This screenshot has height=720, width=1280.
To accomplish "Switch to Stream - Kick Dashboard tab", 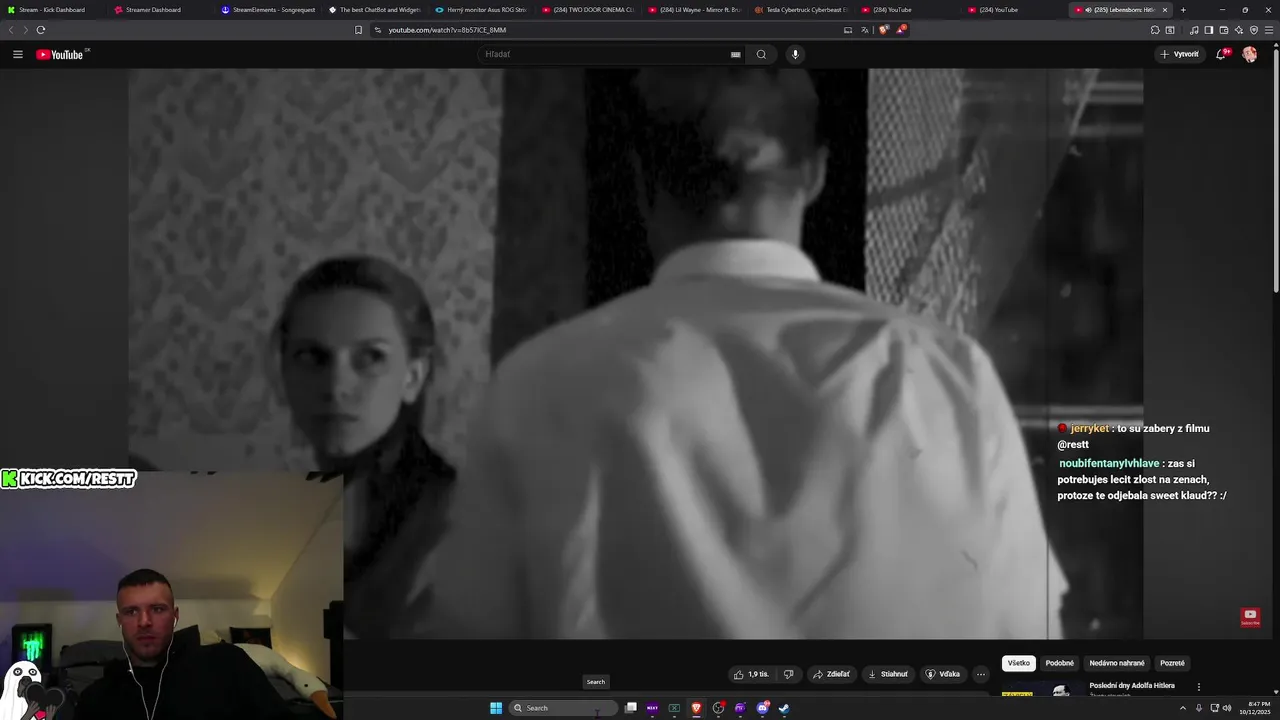I will (x=52, y=10).
